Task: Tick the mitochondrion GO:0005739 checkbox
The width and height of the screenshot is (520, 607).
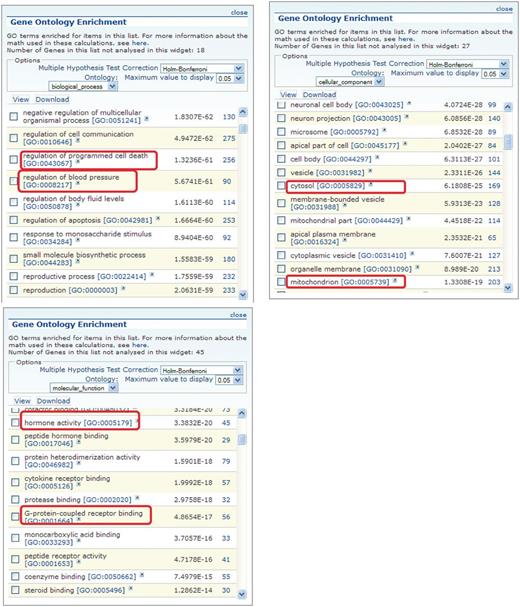Action: 281,282
